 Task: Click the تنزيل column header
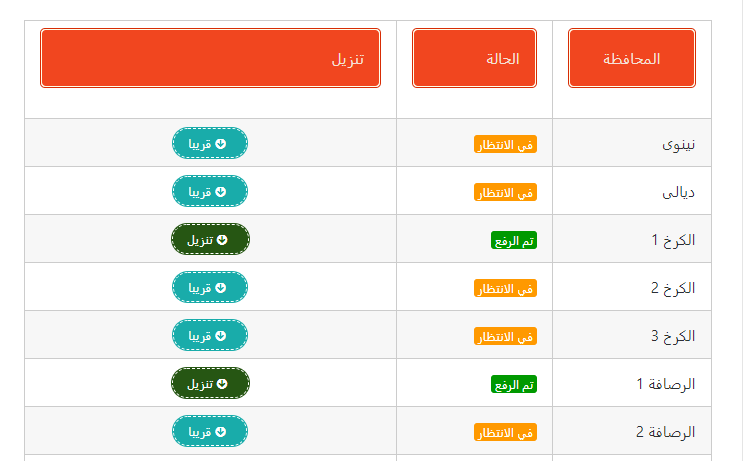pyautogui.click(x=210, y=58)
